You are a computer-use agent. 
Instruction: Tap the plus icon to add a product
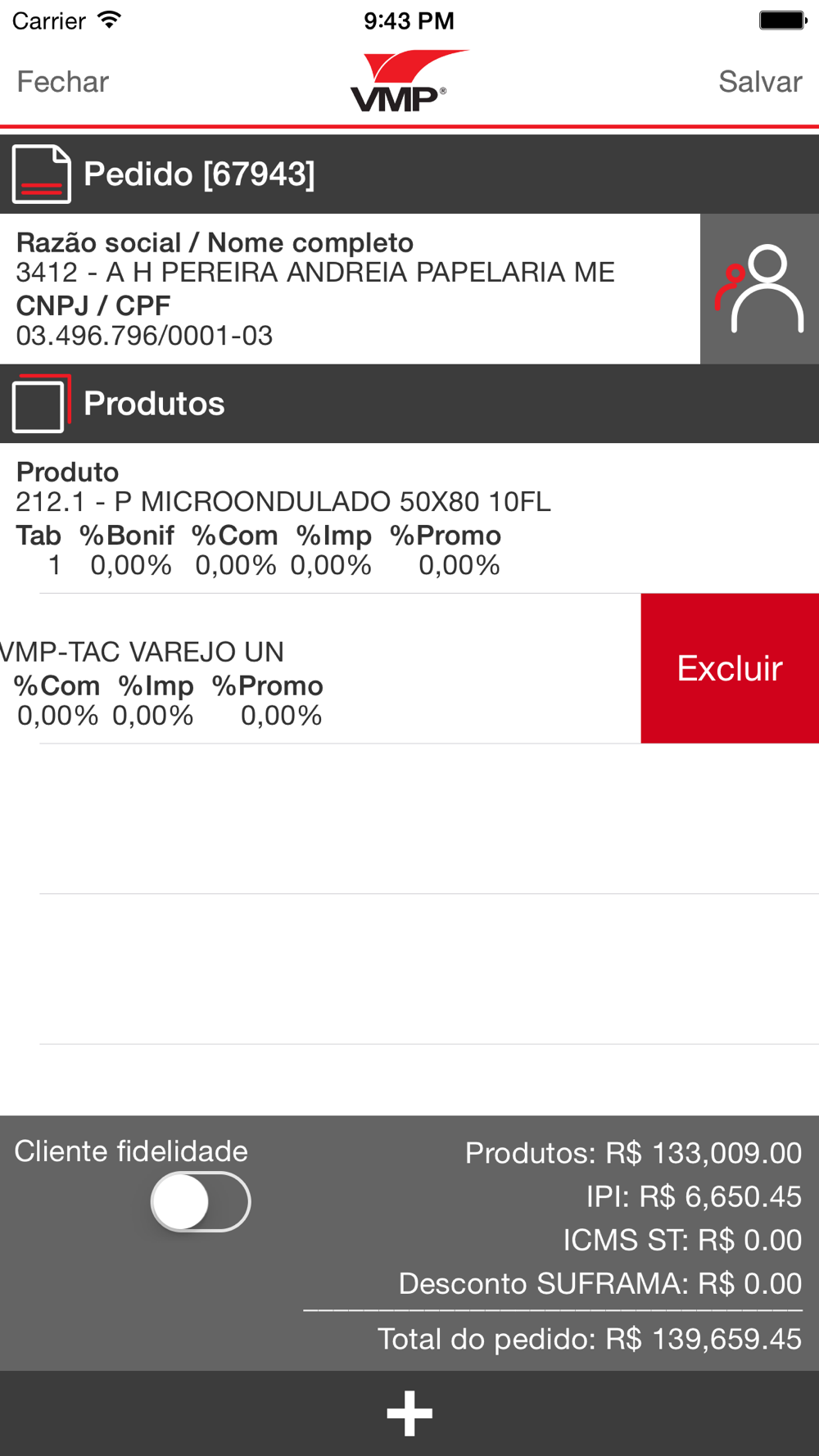(409, 1413)
